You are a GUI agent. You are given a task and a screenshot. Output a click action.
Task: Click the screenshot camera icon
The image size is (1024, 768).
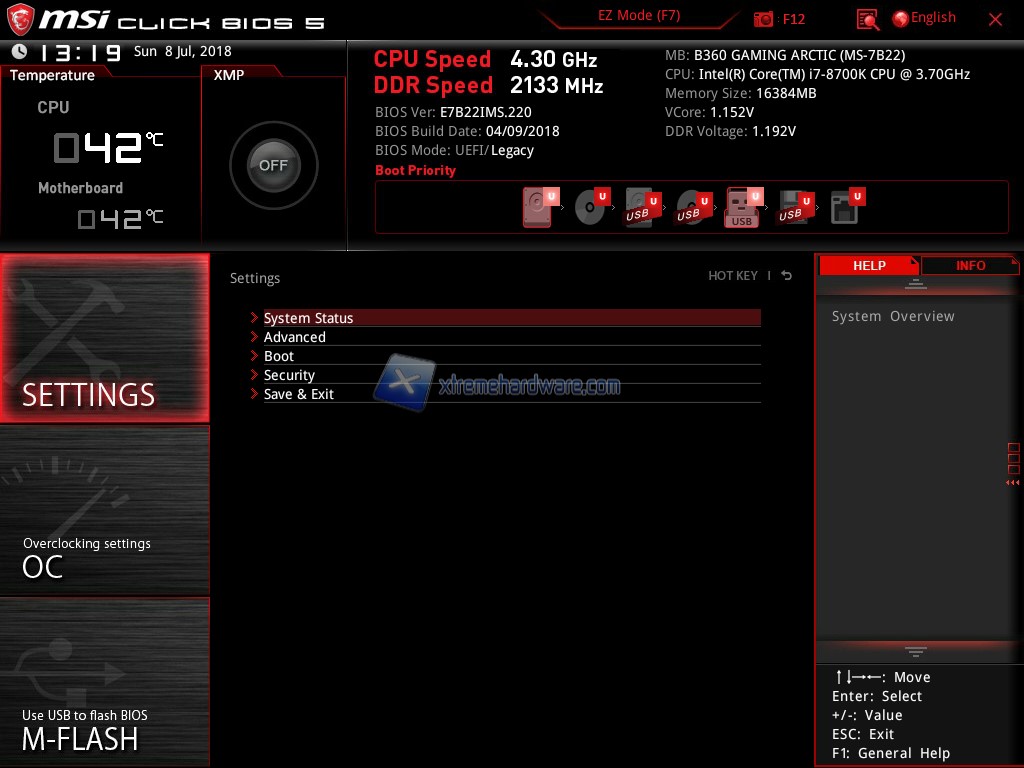click(x=764, y=19)
